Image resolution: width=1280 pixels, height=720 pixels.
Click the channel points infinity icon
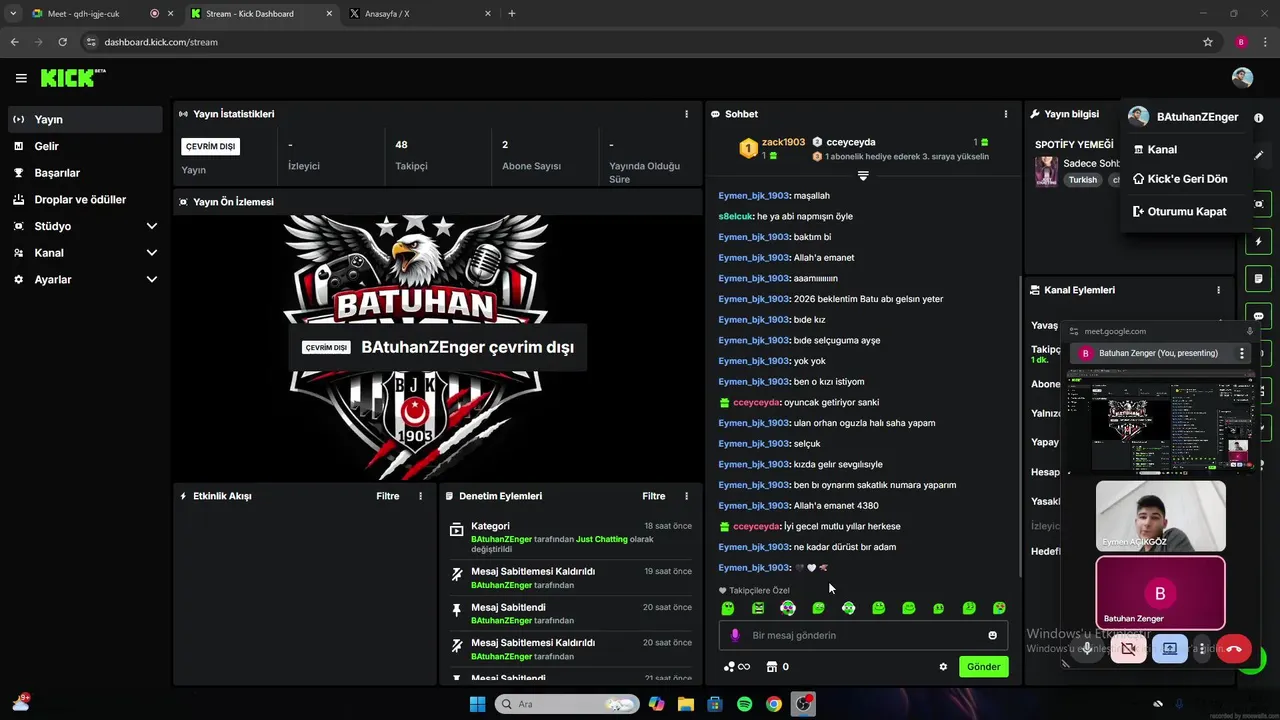[737, 667]
